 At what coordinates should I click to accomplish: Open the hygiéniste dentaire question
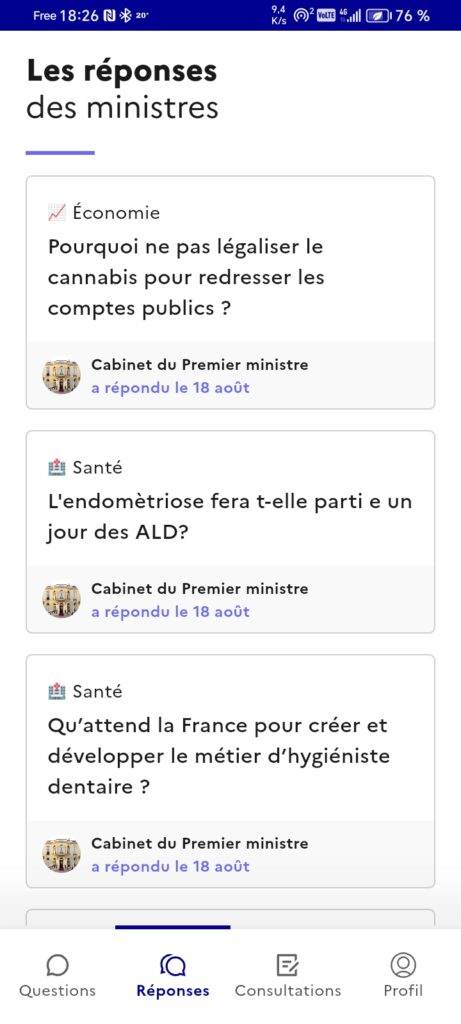point(218,756)
